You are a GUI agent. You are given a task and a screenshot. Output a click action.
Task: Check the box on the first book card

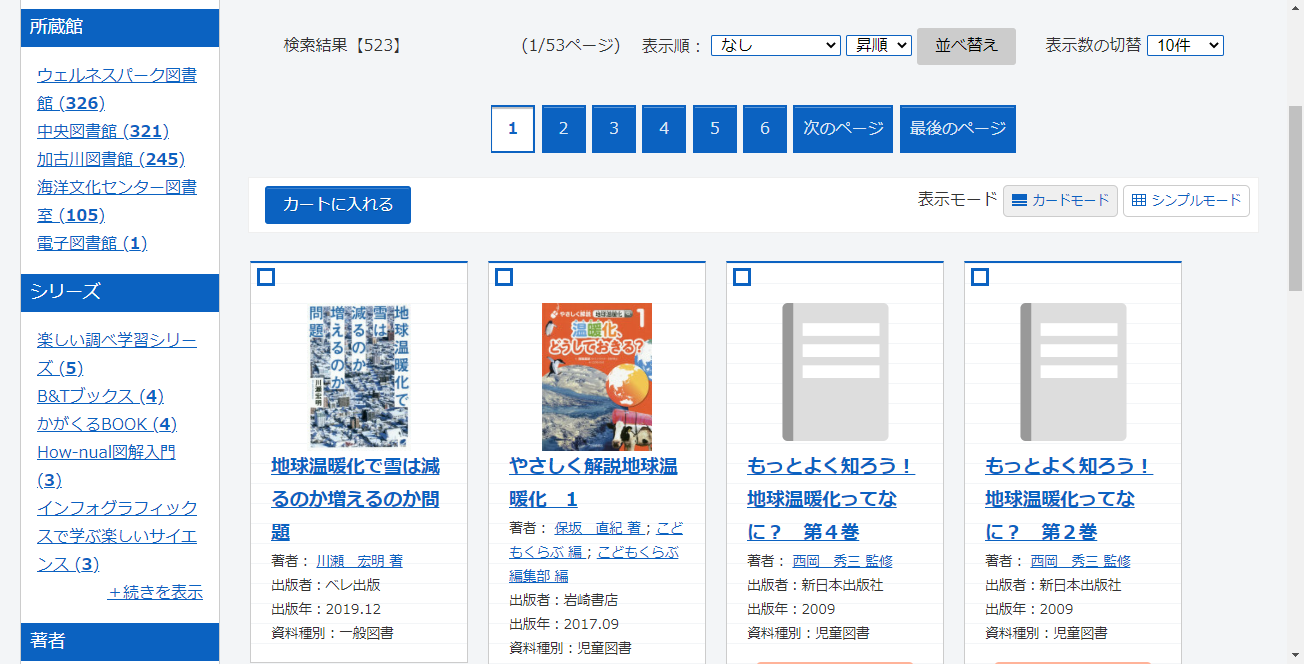pyautogui.click(x=266, y=277)
